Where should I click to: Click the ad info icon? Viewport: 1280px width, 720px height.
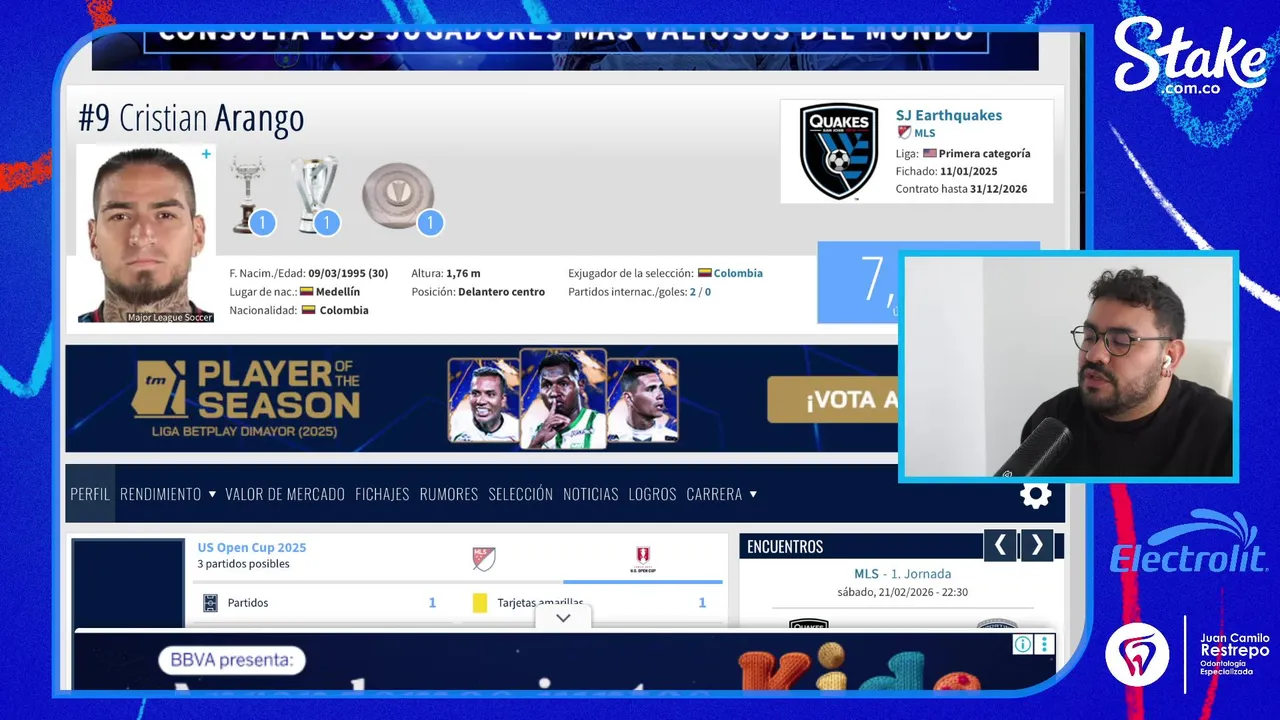click(x=1023, y=644)
